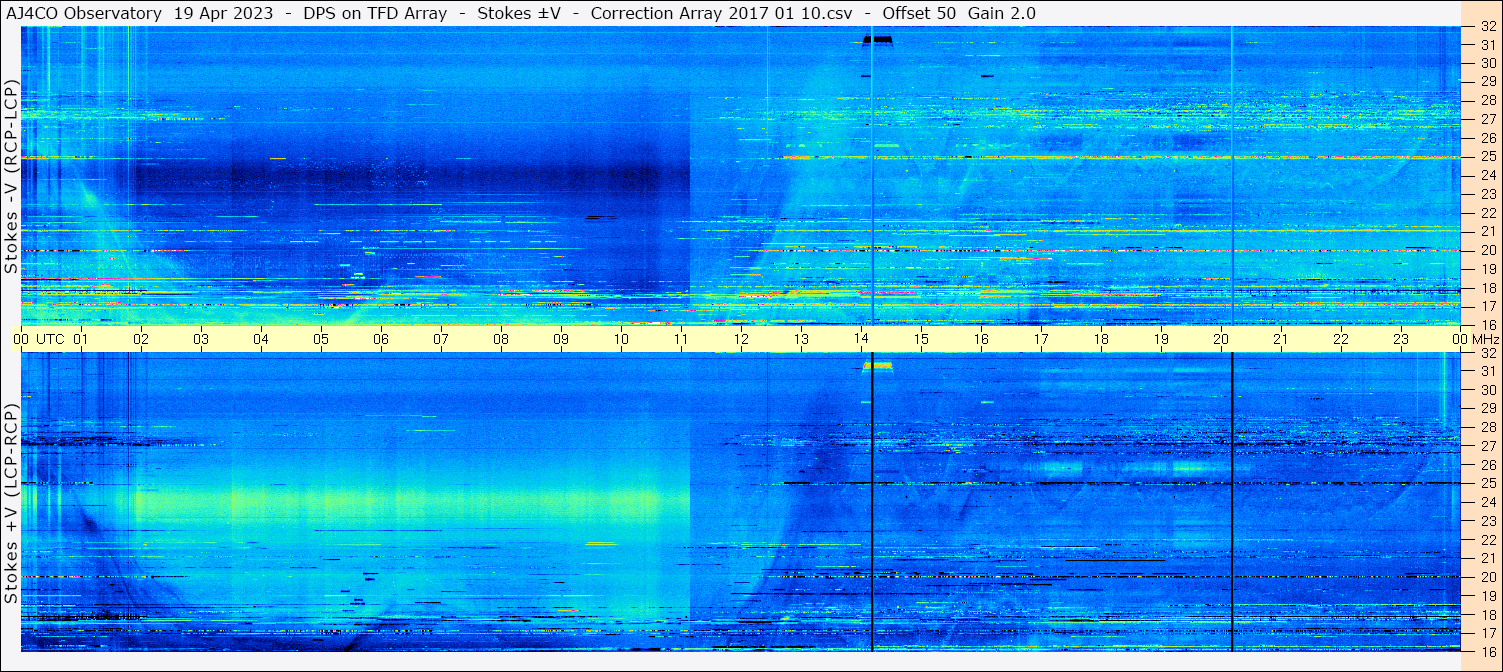The width and height of the screenshot is (1503, 672).
Task: Click 25 MHz label on lower +V panel
Action: pyautogui.click(x=1488, y=483)
